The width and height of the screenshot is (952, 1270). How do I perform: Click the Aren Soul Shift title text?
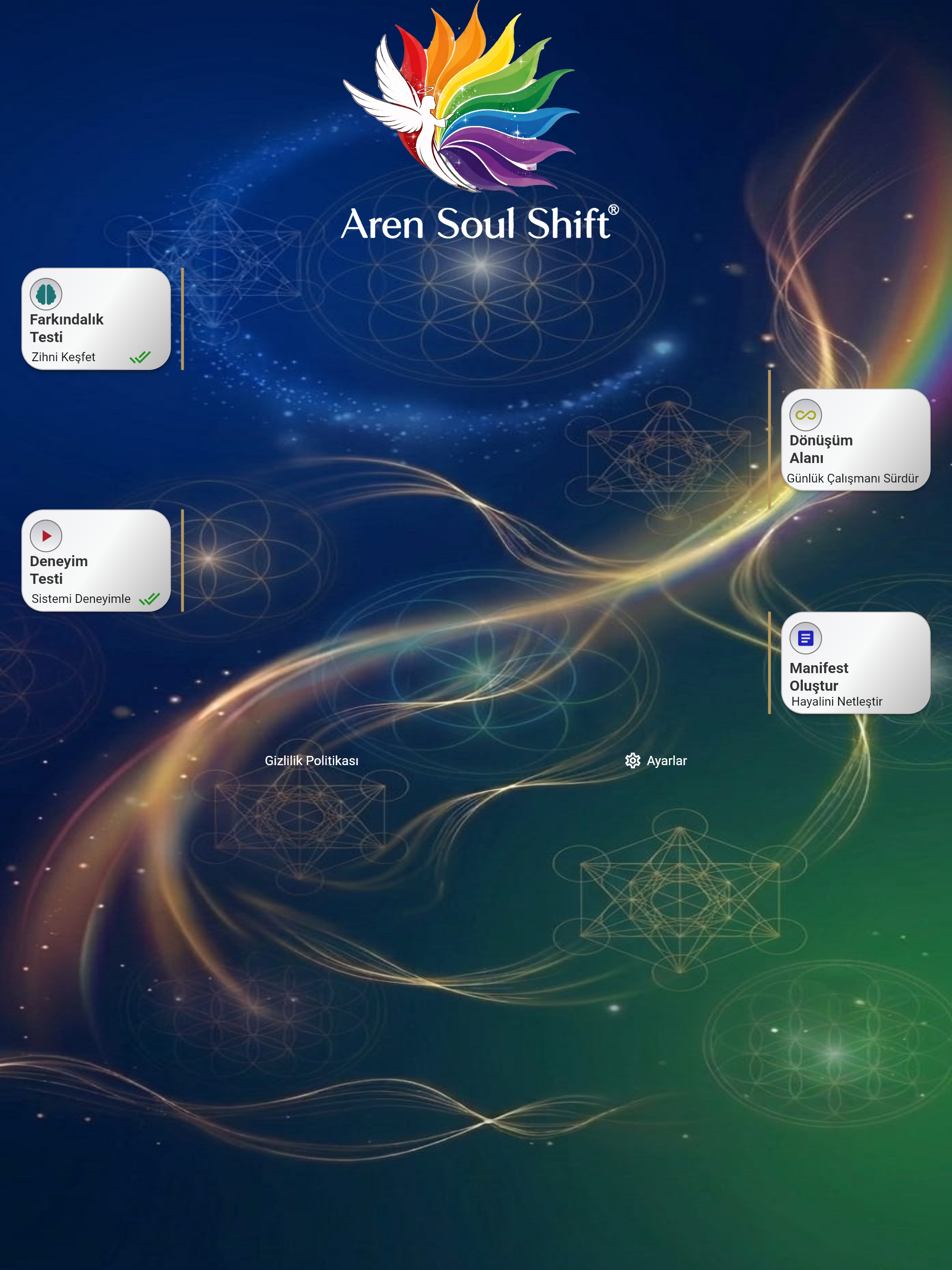coord(480,223)
